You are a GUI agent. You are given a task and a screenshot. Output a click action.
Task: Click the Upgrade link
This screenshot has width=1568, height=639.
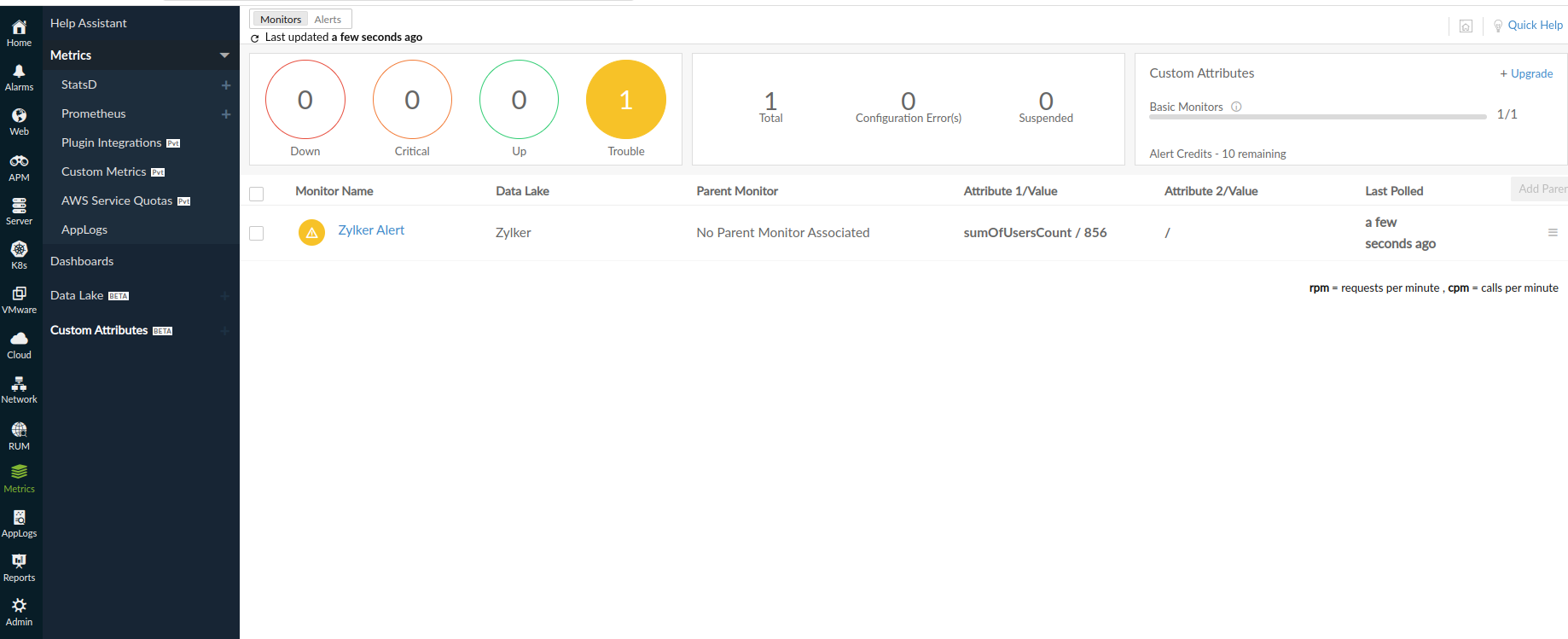(x=1526, y=73)
